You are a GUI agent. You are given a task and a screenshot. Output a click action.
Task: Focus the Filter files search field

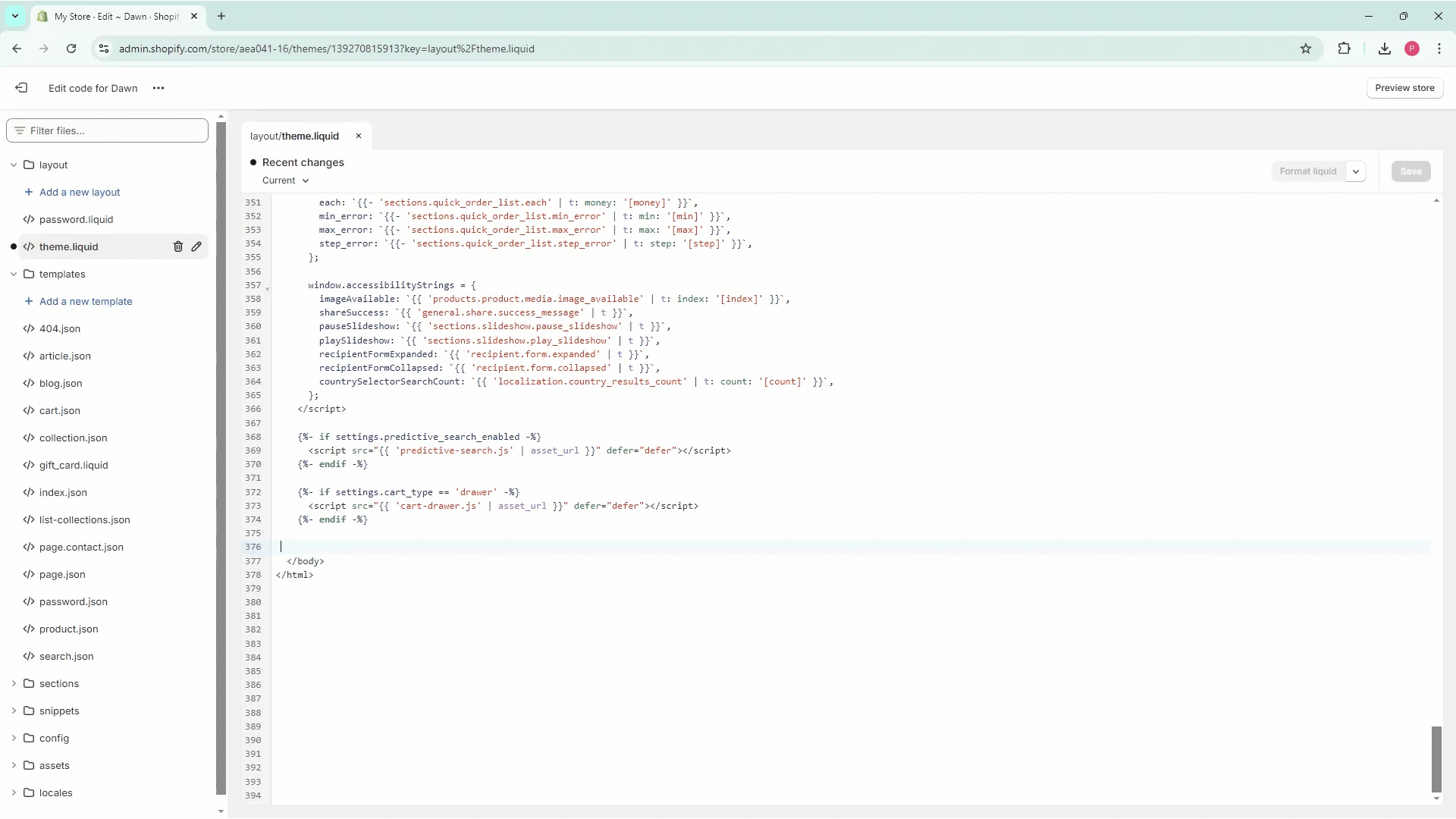107,130
